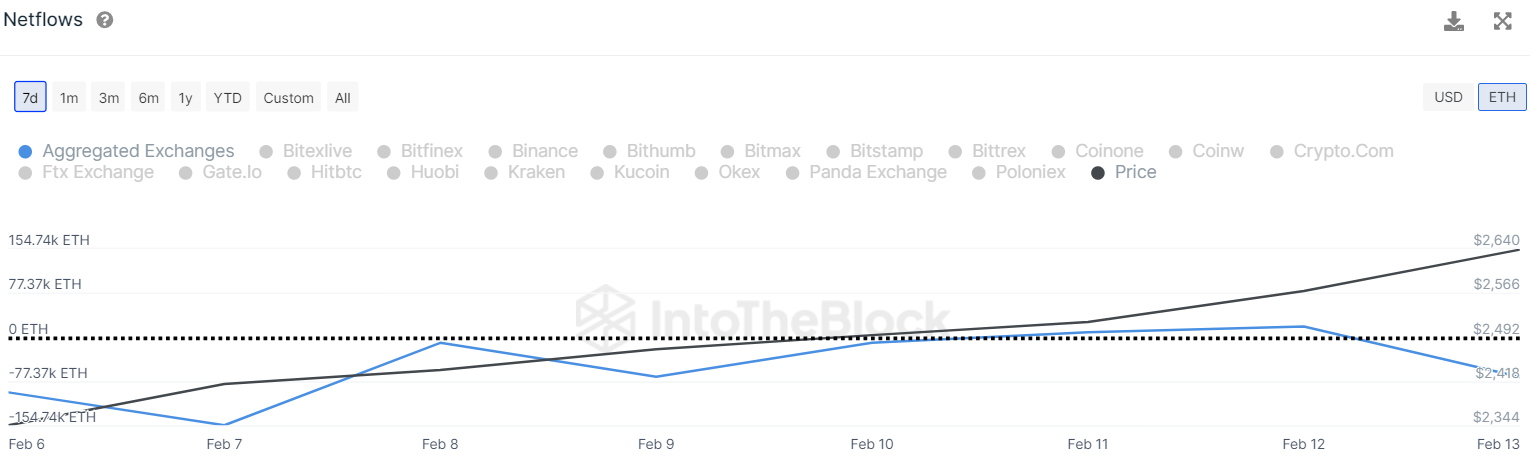Open the Netflows help question mark
This screenshot has height=457, width=1530.
click(x=105, y=20)
